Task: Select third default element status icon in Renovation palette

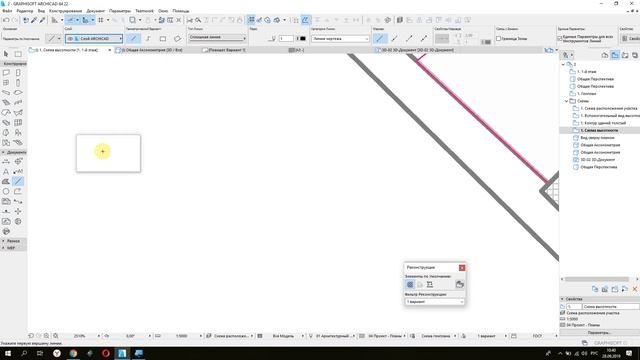Action: [430, 284]
